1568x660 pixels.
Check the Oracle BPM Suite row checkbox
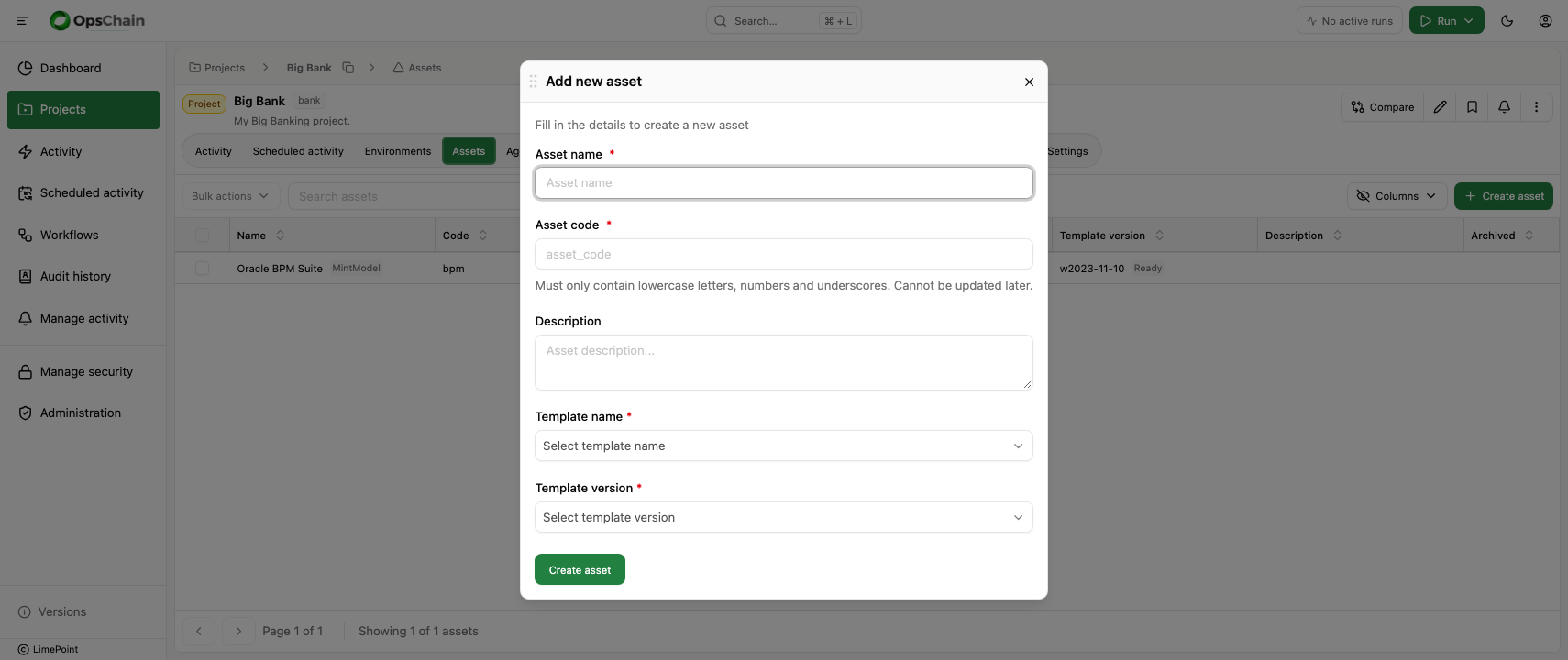pos(202,269)
